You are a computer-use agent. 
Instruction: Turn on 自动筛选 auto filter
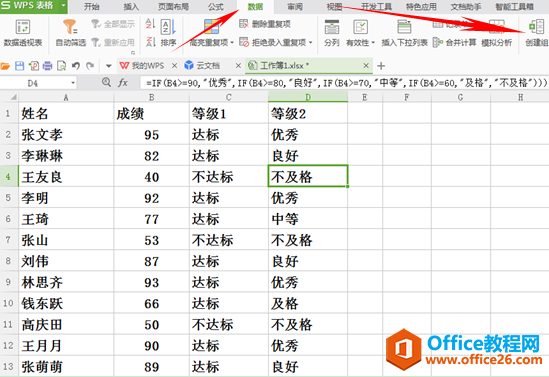pos(71,34)
